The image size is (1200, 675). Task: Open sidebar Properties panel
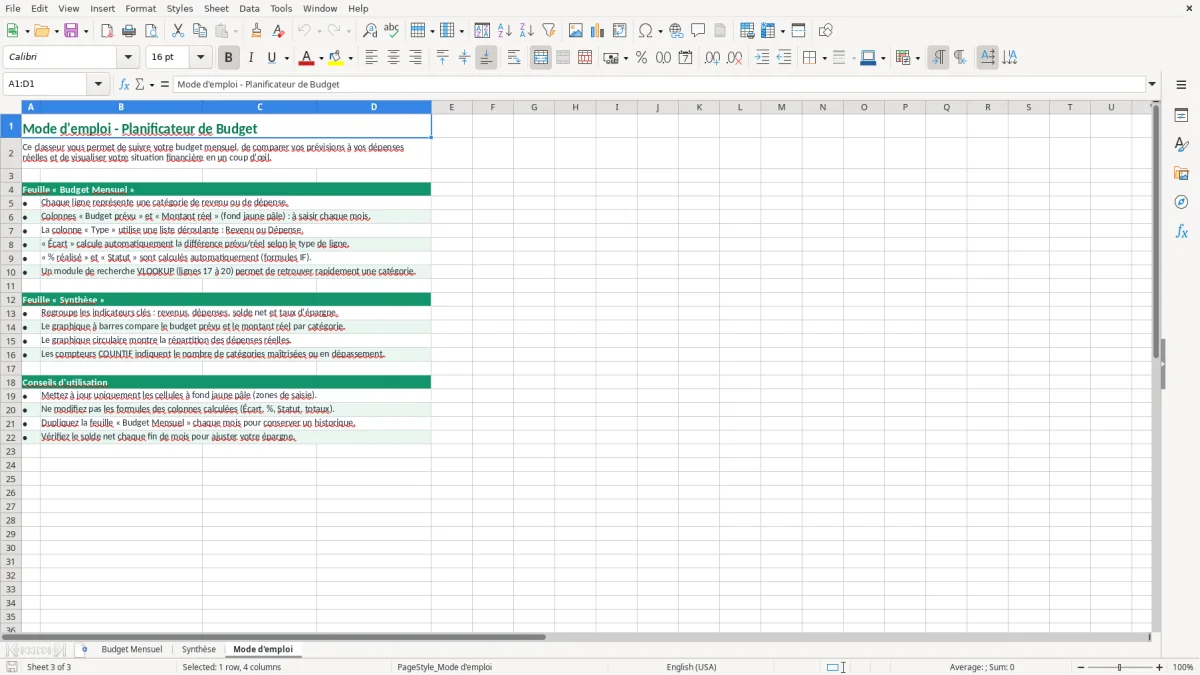coord(1181,115)
